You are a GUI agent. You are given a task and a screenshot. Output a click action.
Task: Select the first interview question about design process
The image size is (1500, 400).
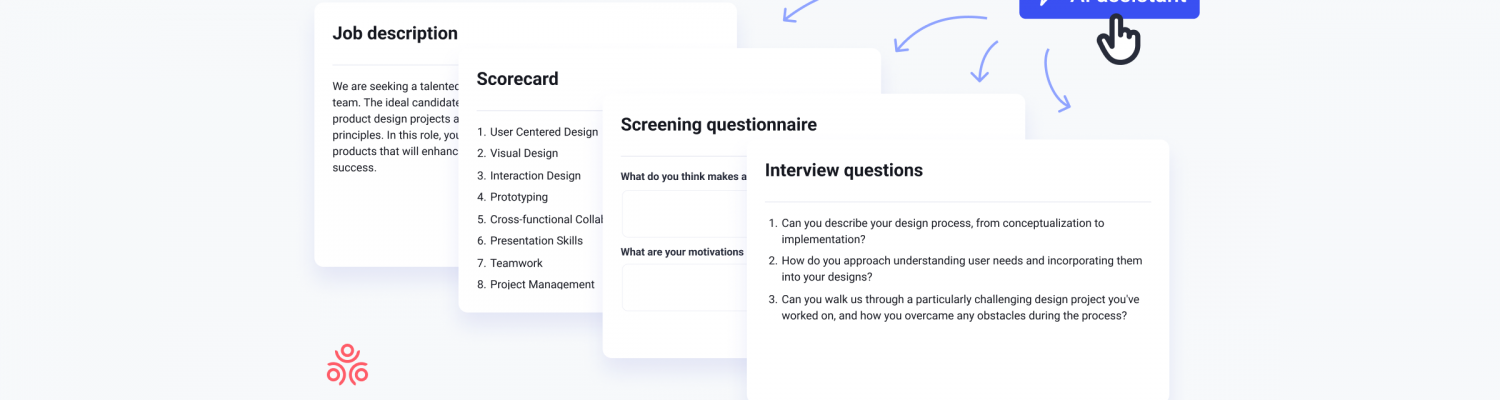click(942, 231)
